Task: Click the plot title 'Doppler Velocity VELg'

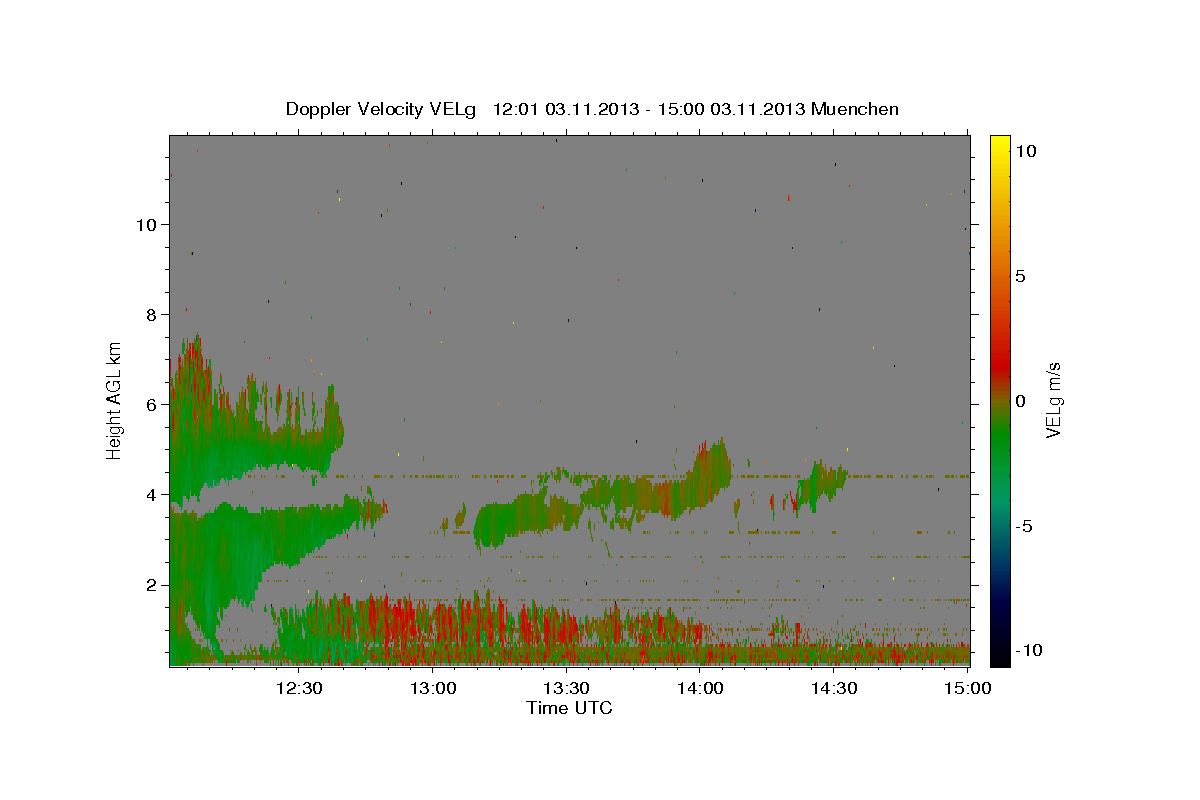Action: coord(383,109)
